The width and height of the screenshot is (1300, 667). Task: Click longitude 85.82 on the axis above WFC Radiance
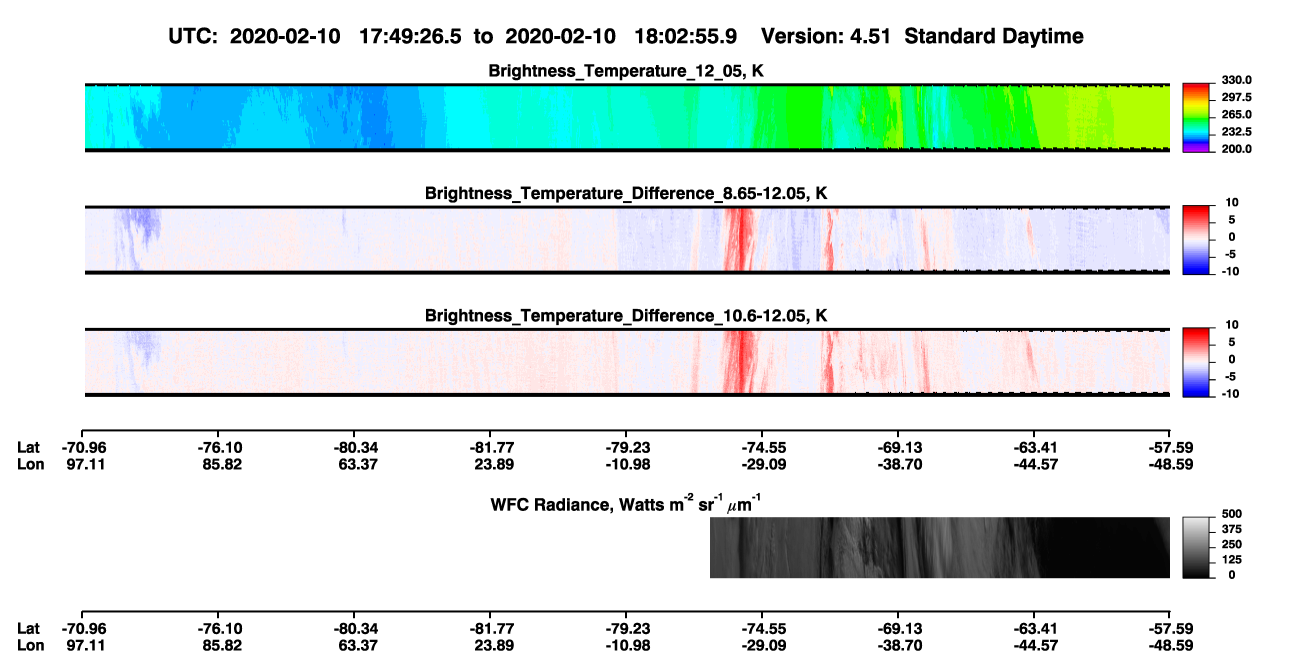click(x=220, y=465)
